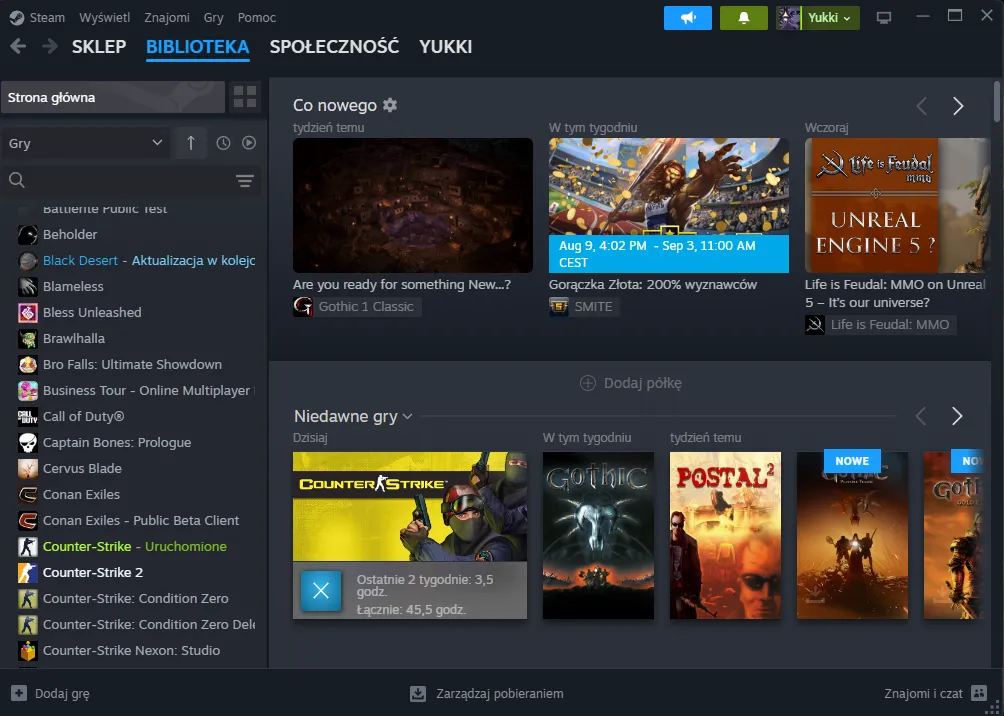Expand the Niedawne gry shelf dropdown
Viewport: 1004px width, 716px height.
pos(407,417)
